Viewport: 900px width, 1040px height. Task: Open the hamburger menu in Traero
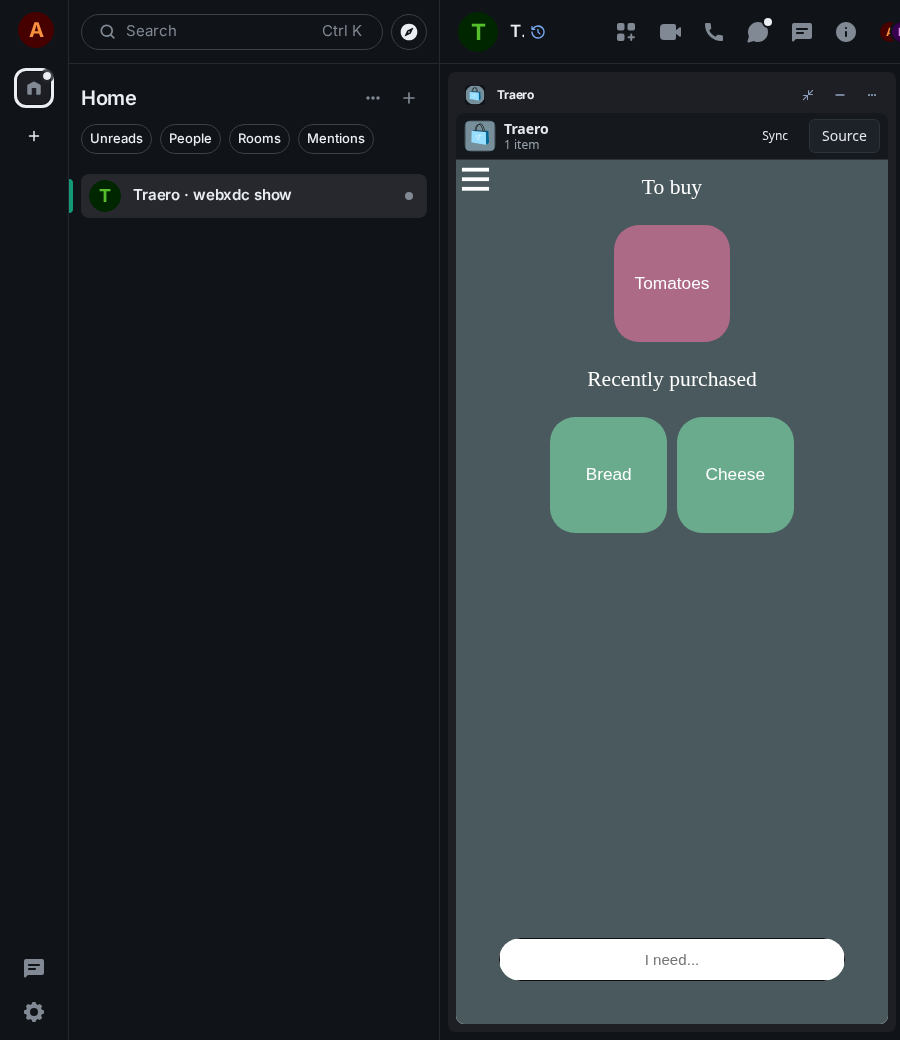point(476,179)
